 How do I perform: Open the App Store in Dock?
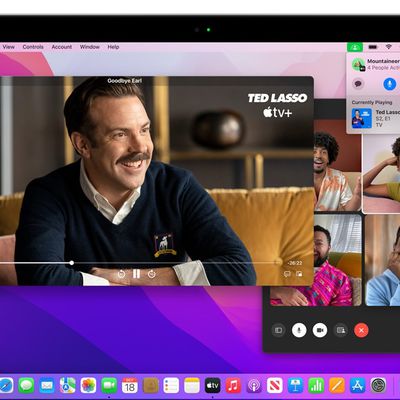coord(358,386)
